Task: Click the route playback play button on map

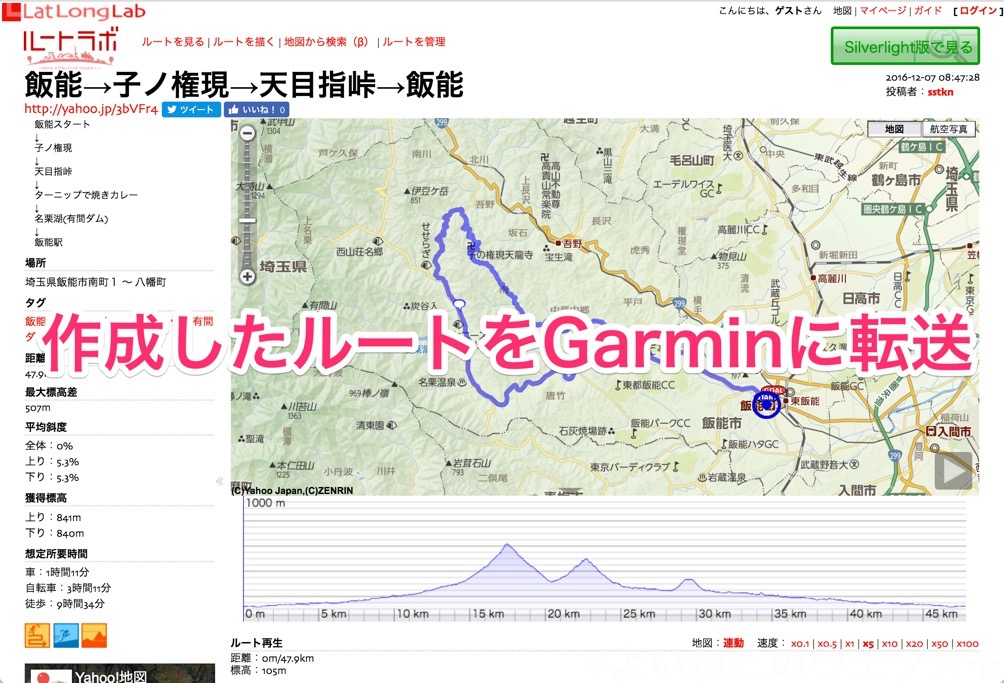Action: pyautogui.click(x=953, y=471)
